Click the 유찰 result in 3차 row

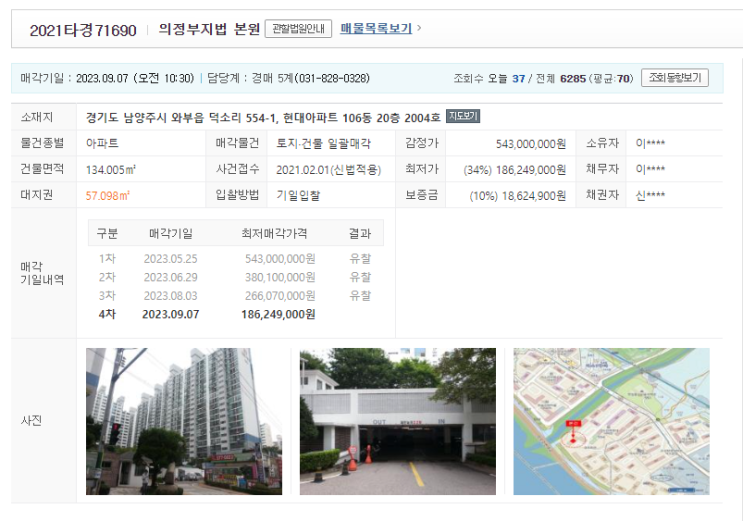[360, 296]
